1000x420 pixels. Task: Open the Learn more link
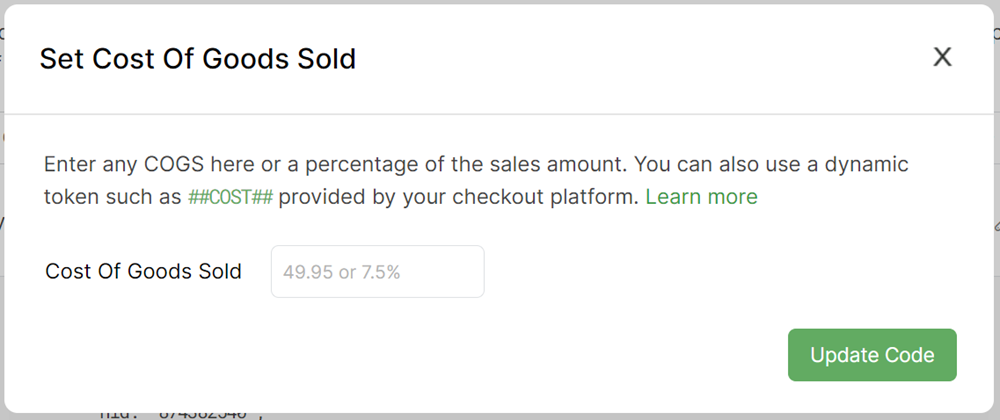(x=701, y=197)
